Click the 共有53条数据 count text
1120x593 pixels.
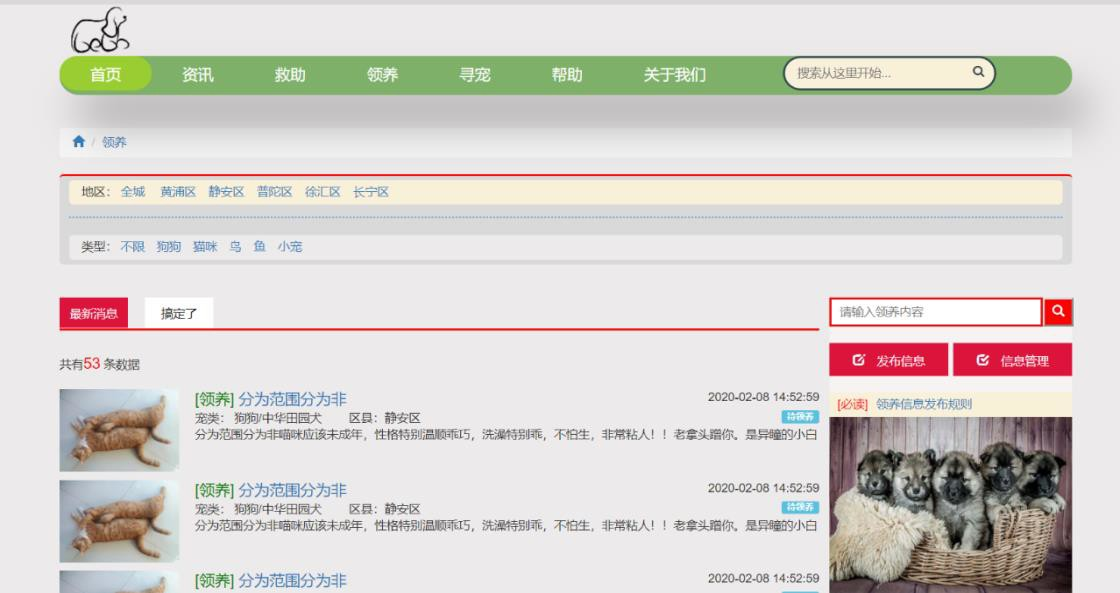pos(100,364)
